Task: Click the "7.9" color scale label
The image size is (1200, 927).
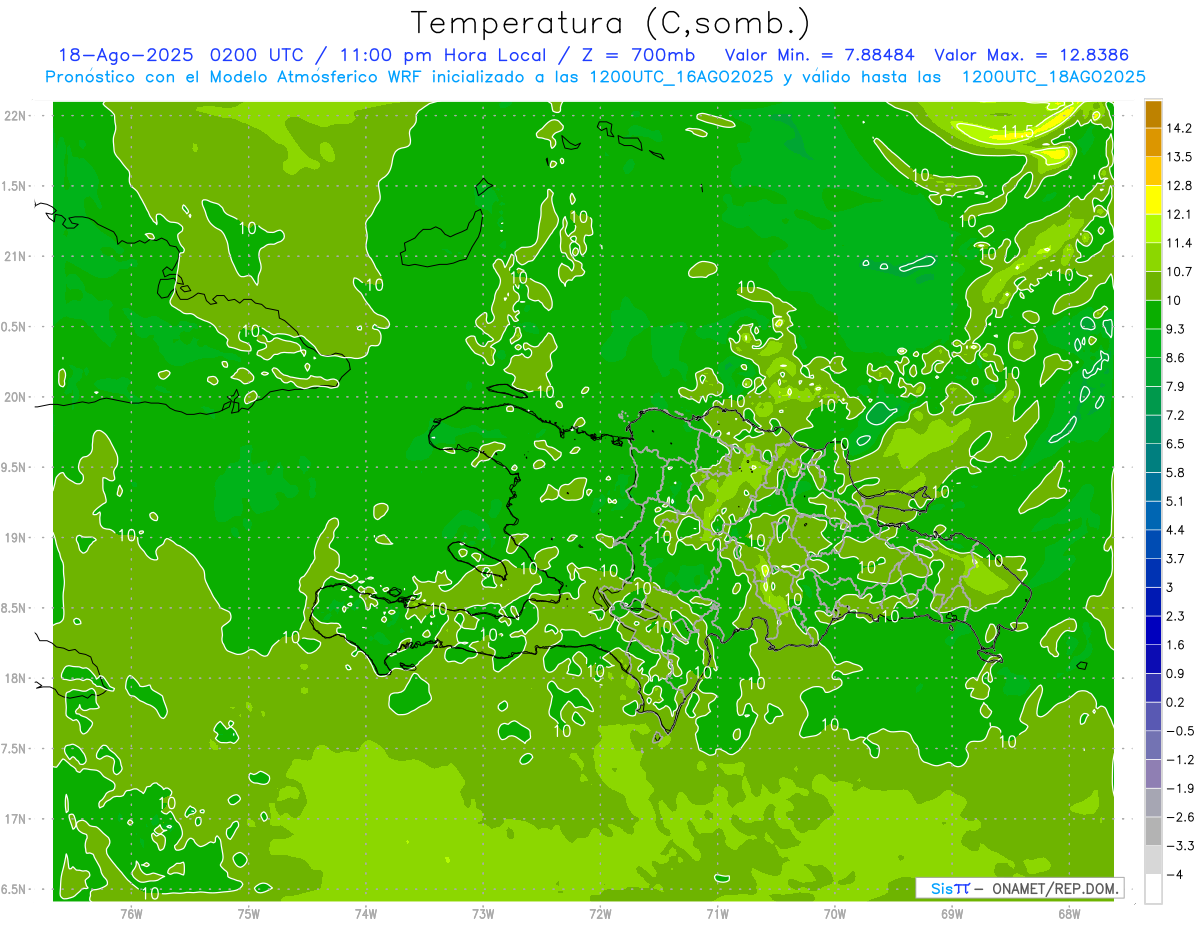Action: point(1176,387)
